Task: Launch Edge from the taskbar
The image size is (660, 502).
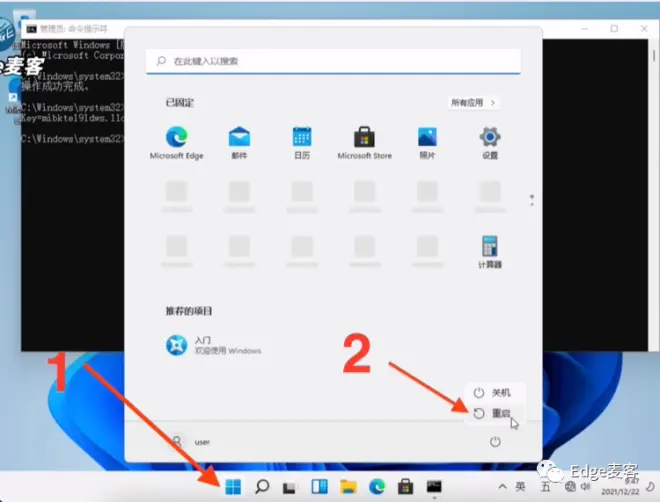Action: (377, 487)
